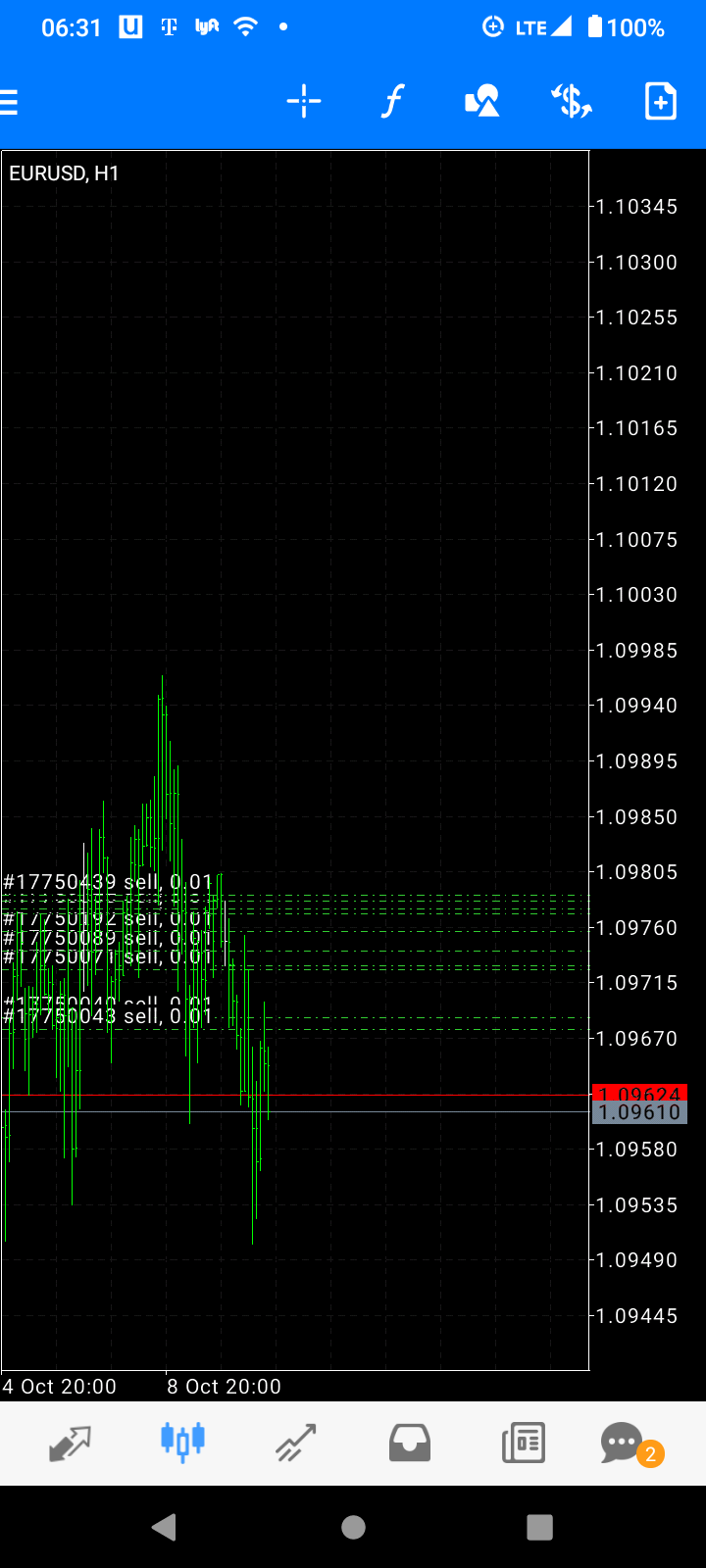Switch to the Quotes tab
Screen dimensions: 706x1568
(x=70, y=1443)
